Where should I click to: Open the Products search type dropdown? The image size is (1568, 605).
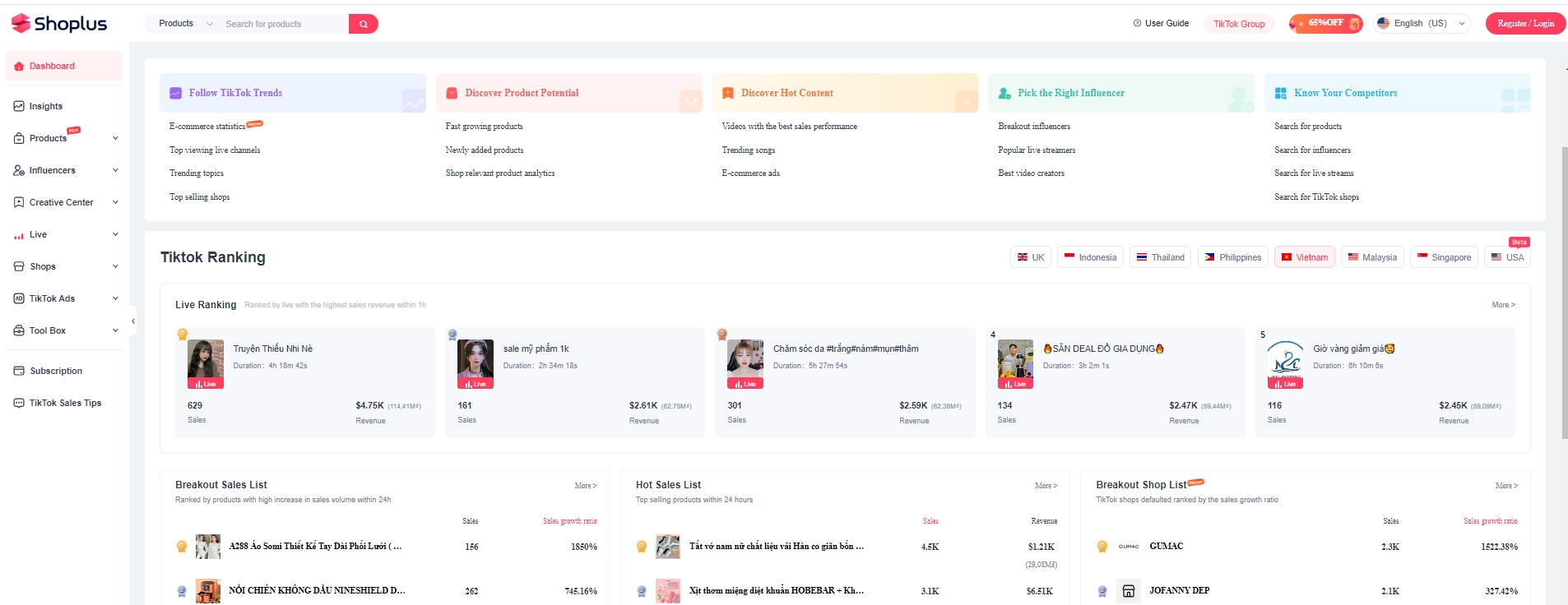(x=185, y=24)
